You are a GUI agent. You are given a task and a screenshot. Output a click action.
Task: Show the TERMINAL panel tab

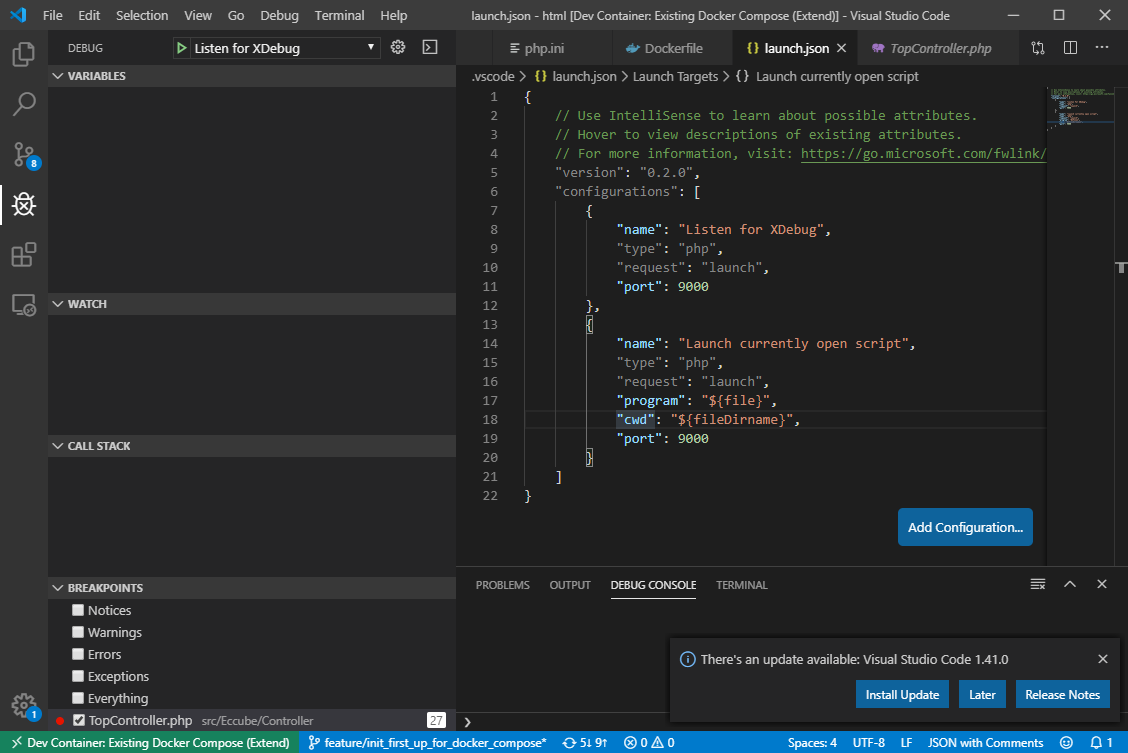click(742, 585)
